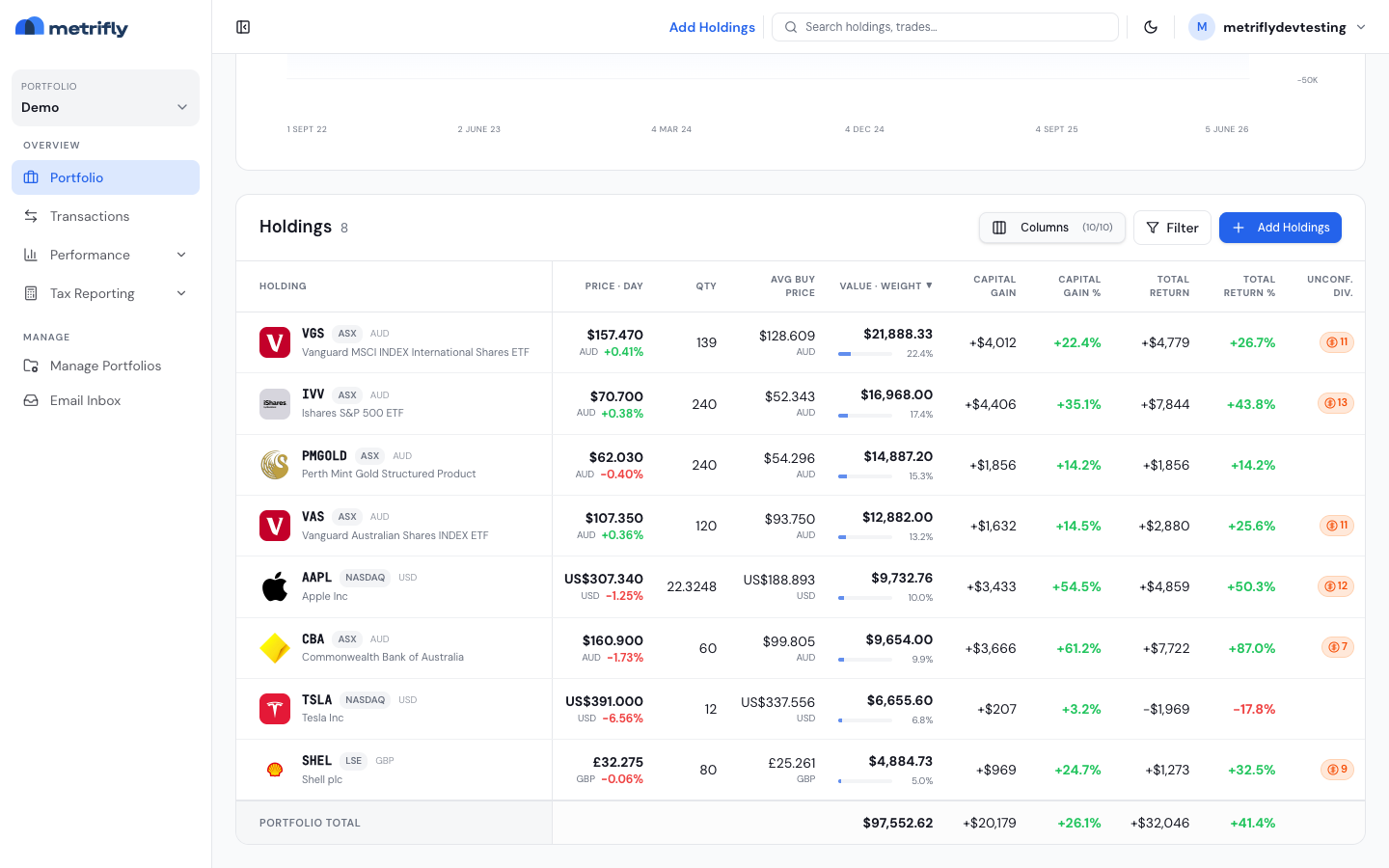Open Transactions in the sidebar
Screen dimensions: 1389x868
[x=105, y=216]
